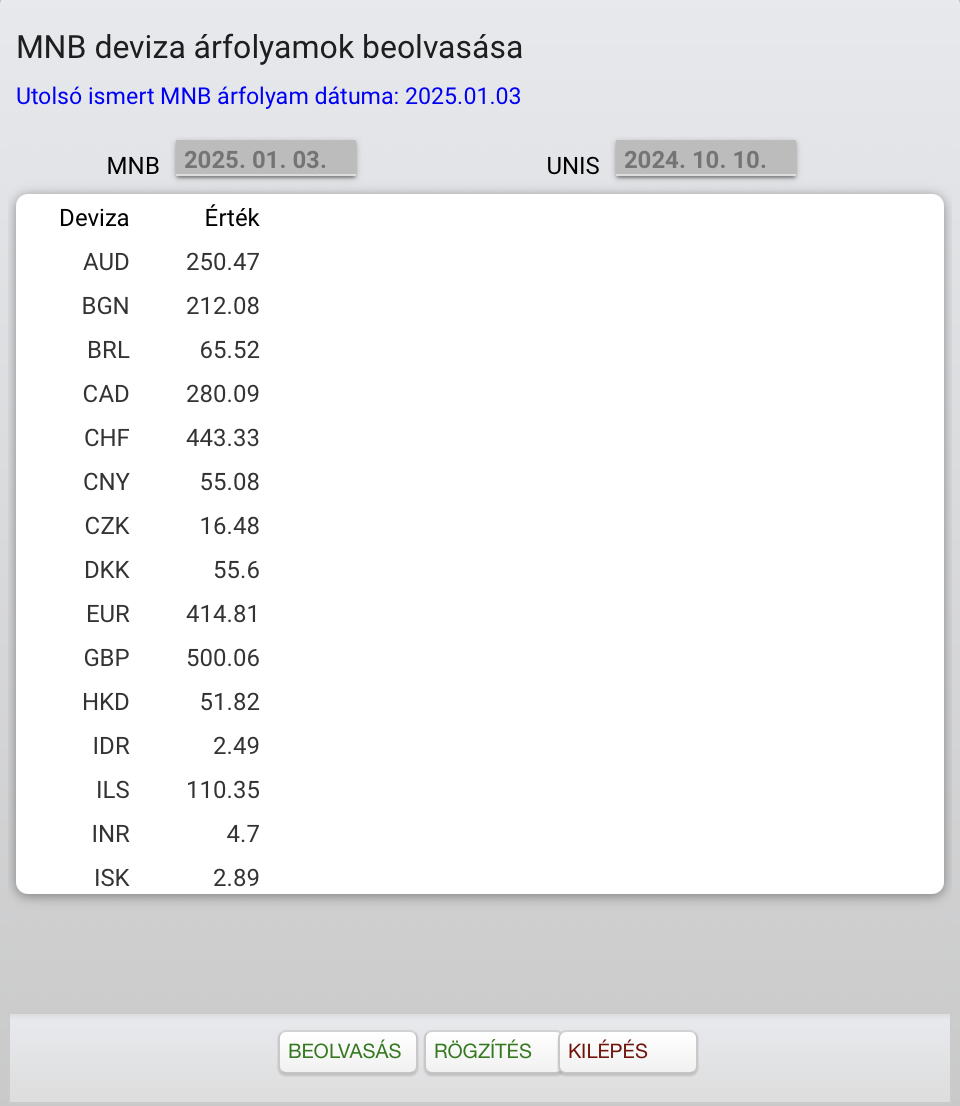Click the value 16.48

click(230, 526)
